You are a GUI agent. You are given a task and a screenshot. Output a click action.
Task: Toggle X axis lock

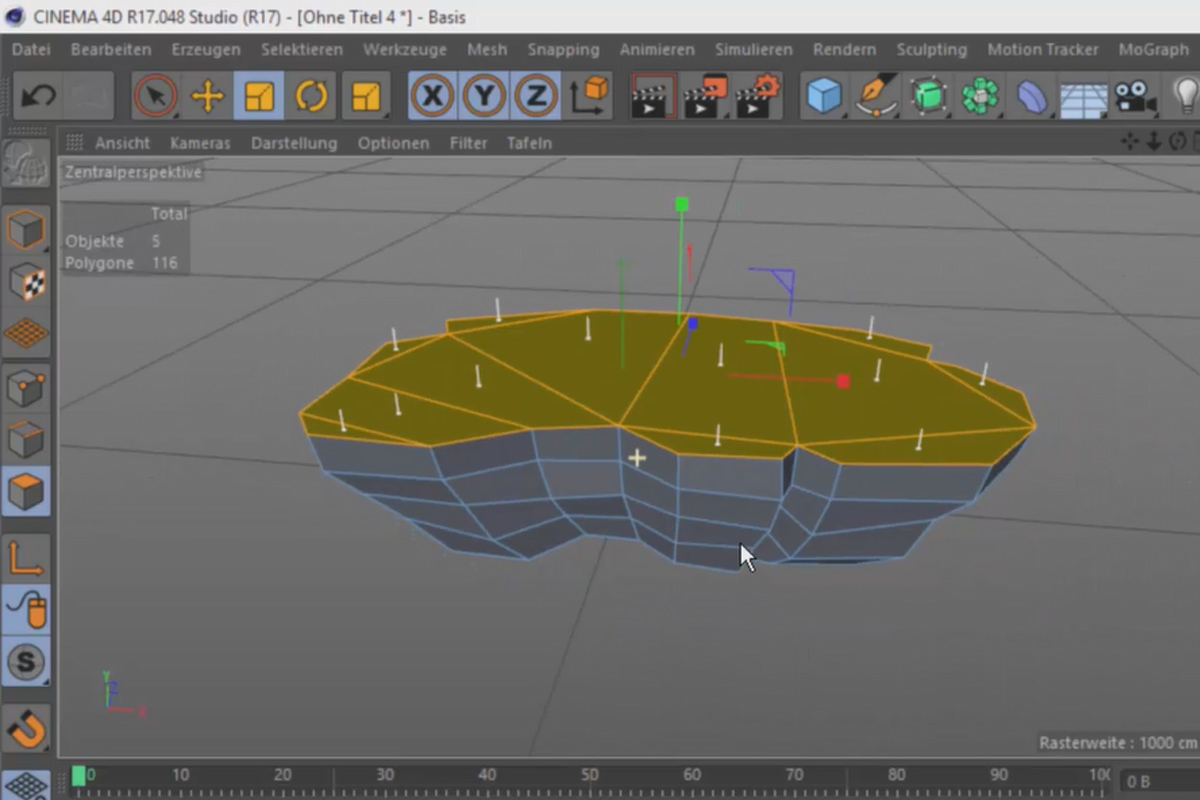click(x=432, y=96)
